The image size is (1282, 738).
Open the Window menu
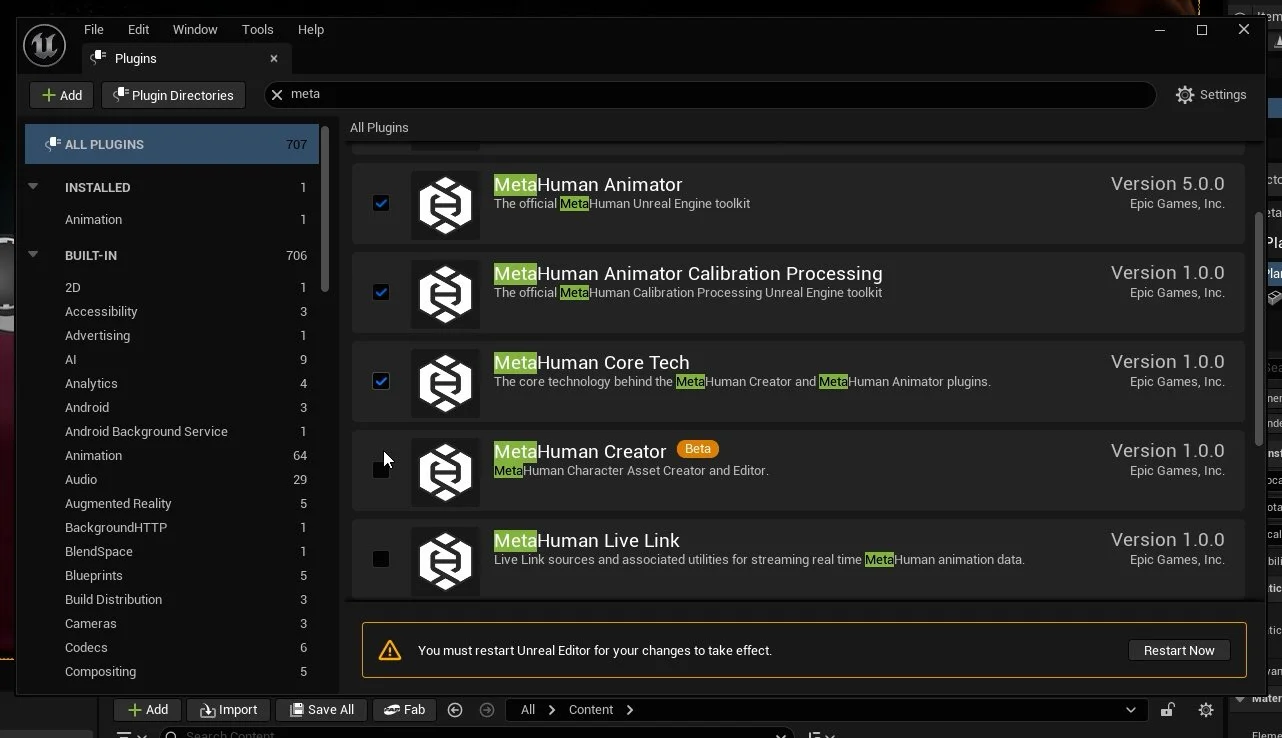(195, 29)
